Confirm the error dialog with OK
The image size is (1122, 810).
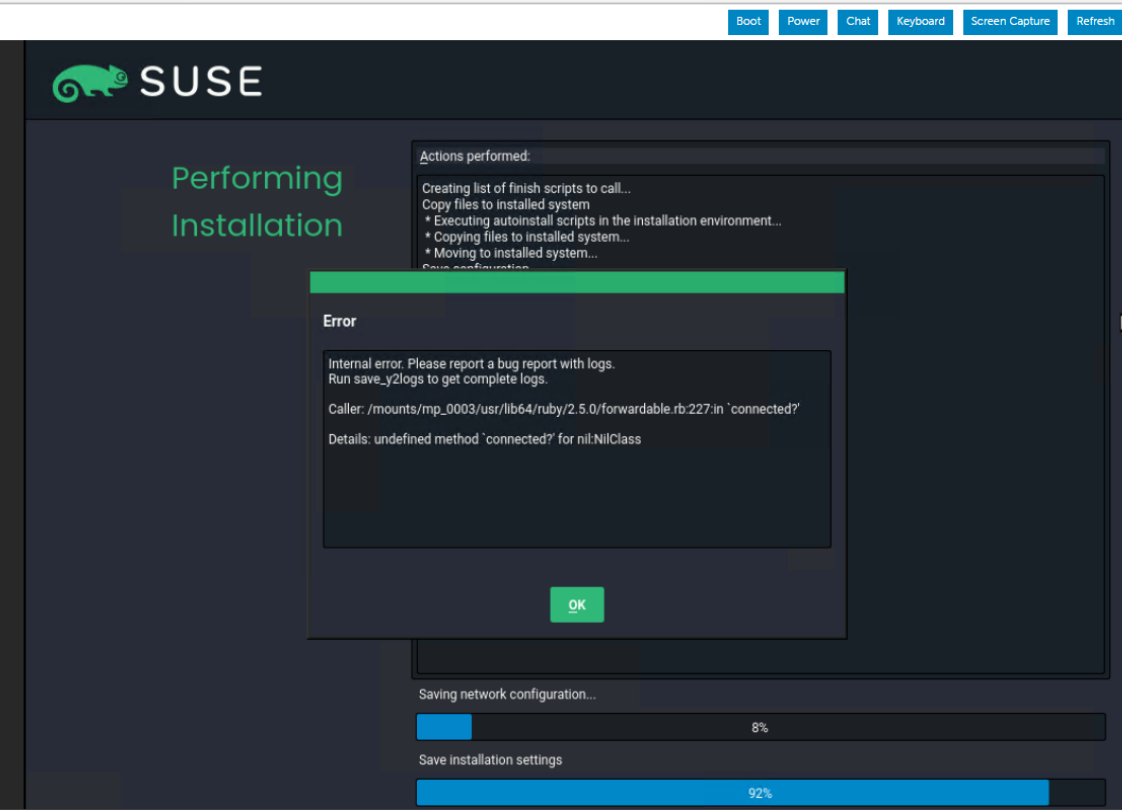577,605
